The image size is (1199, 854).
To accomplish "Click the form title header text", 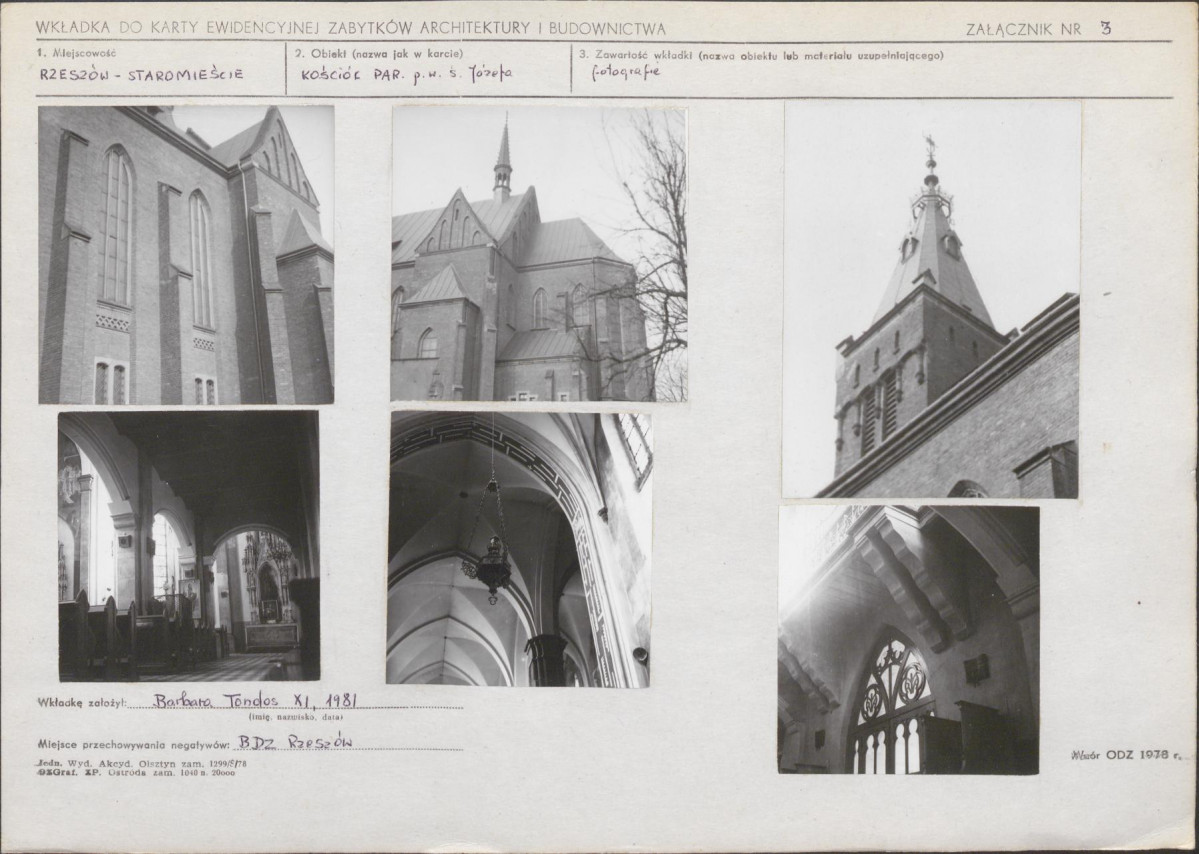I will [350, 28].
